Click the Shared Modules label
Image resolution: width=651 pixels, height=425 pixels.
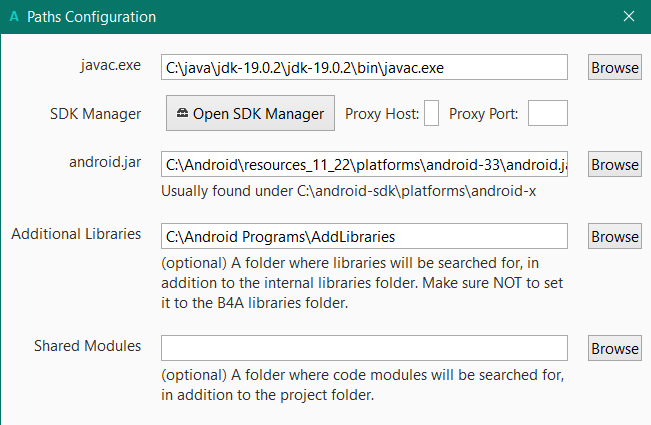click(87, 346)
